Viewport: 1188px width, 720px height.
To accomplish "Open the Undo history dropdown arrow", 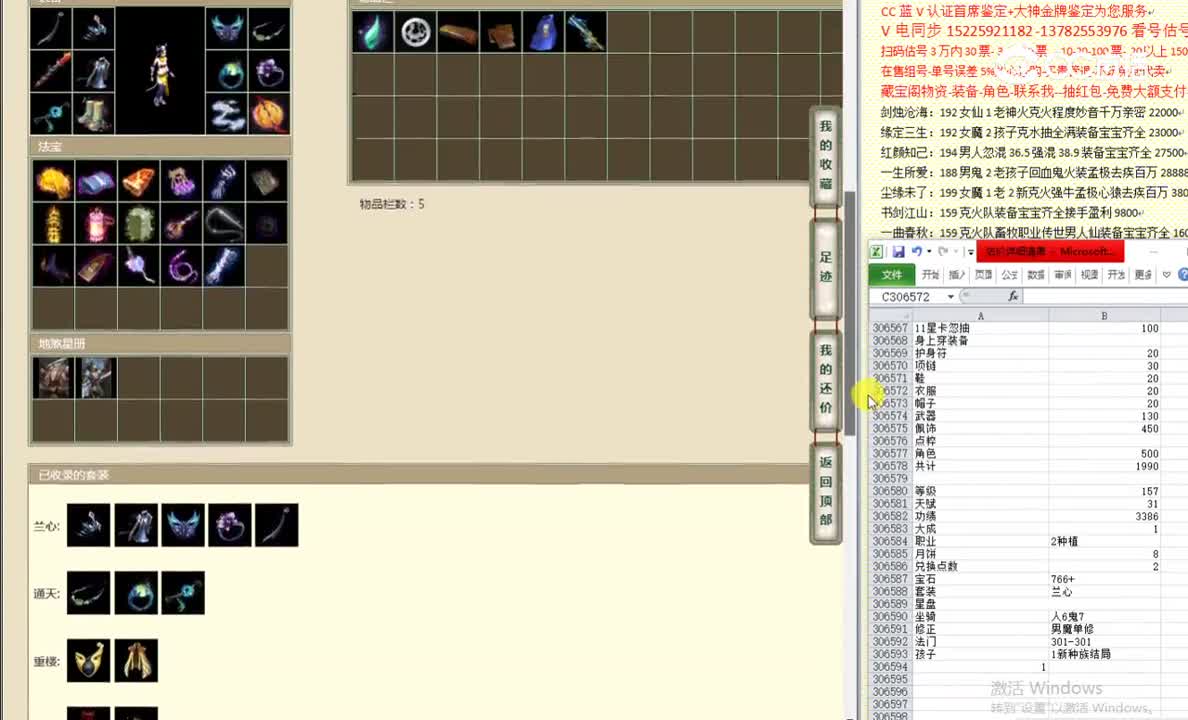I will coord(929,251).
